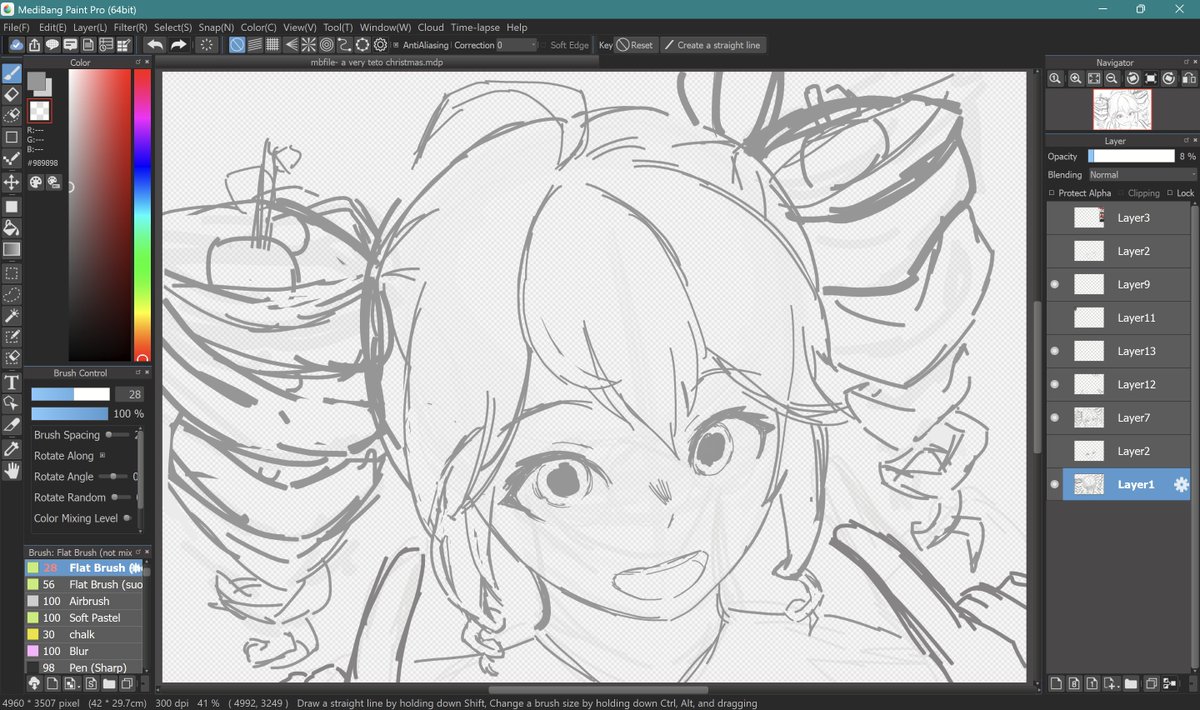Click the fit to window icon in Navigator
1200x710 pixels.
pos(1093,78)
